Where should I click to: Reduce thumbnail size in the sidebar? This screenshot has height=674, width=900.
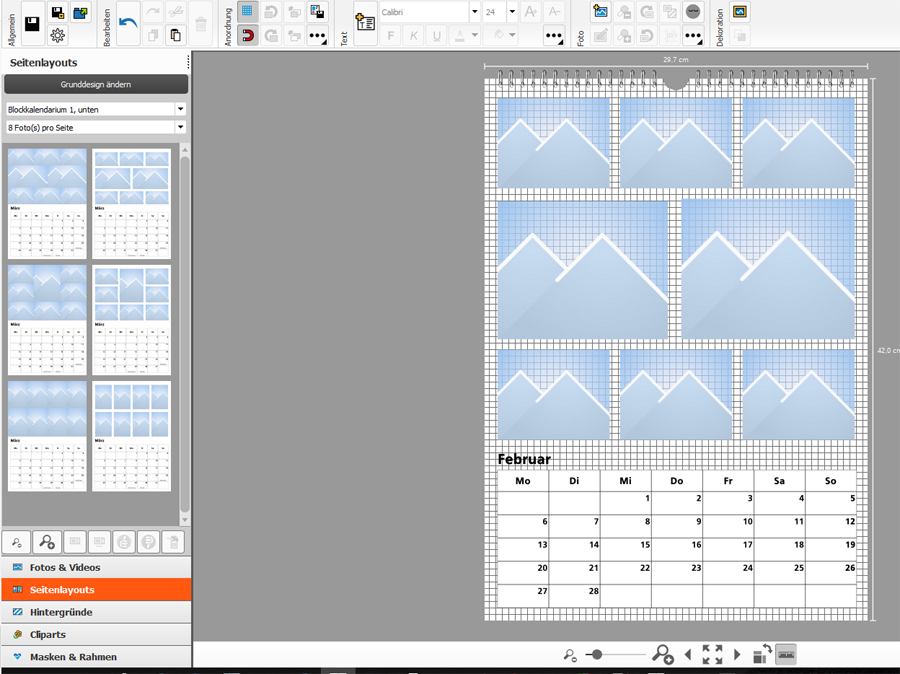17,542
